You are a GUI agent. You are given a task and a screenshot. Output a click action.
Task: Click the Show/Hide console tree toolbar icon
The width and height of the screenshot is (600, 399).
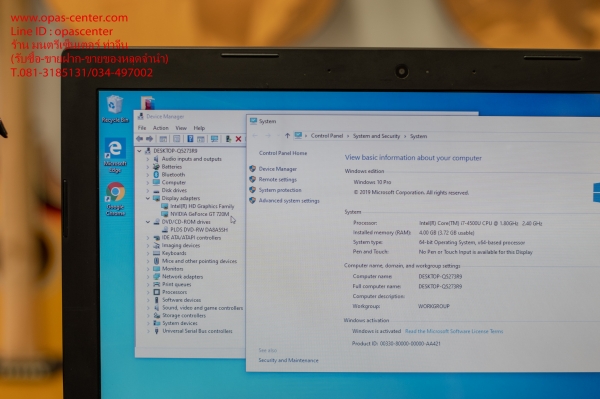tap(163, 139)
